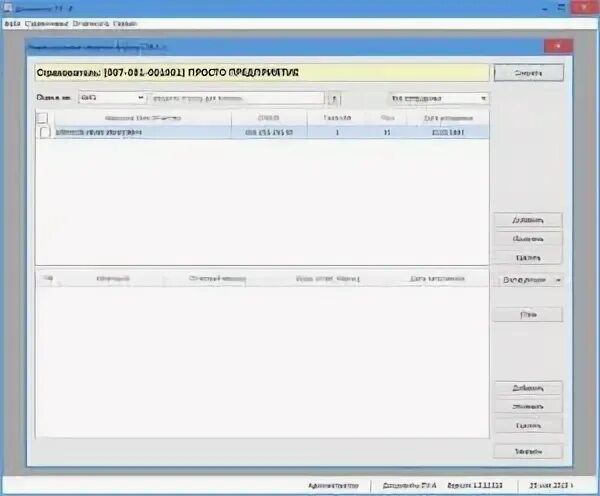Click the employee search text field

coord(237,98)
